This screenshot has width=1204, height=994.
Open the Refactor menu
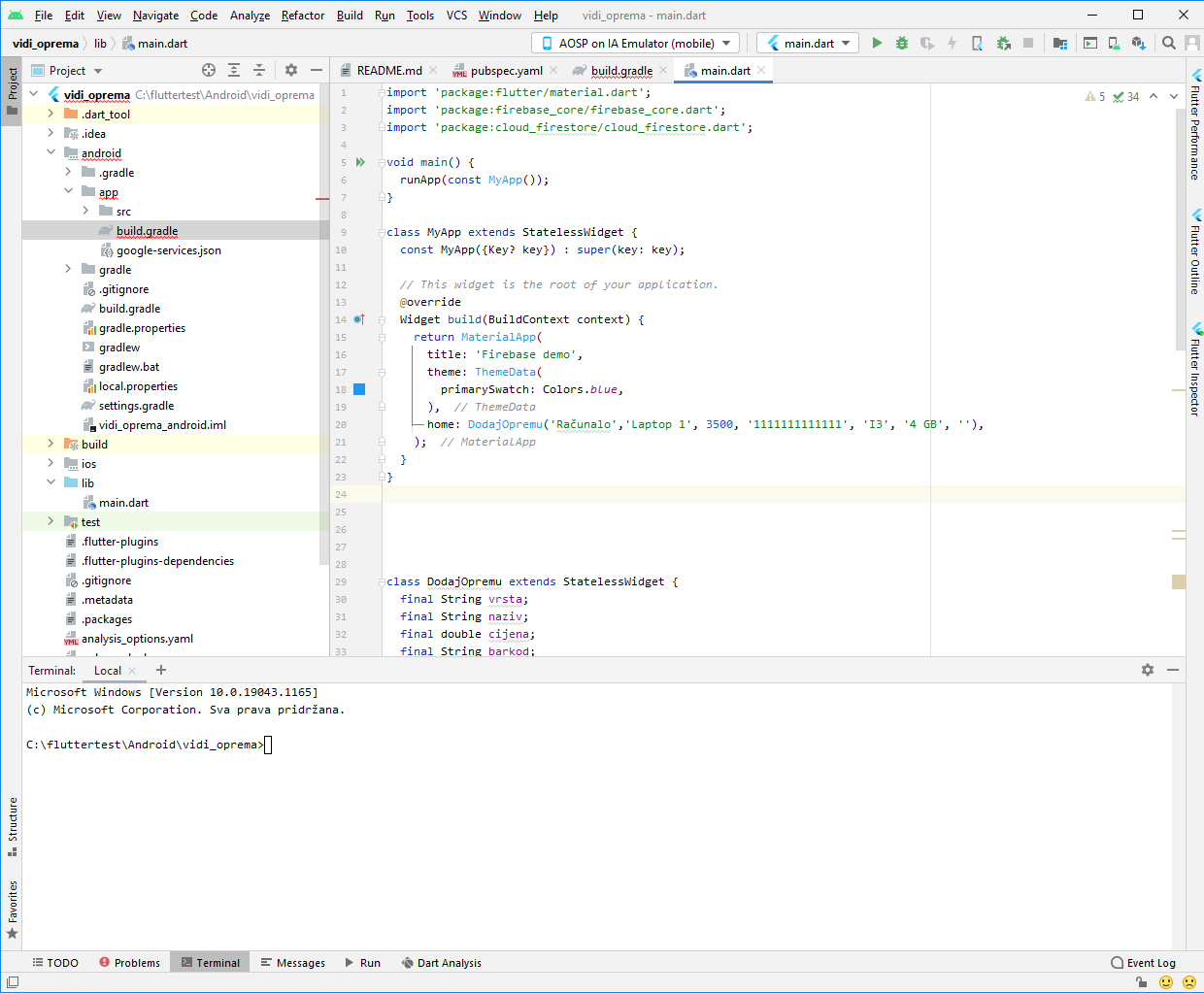[303, 15]
